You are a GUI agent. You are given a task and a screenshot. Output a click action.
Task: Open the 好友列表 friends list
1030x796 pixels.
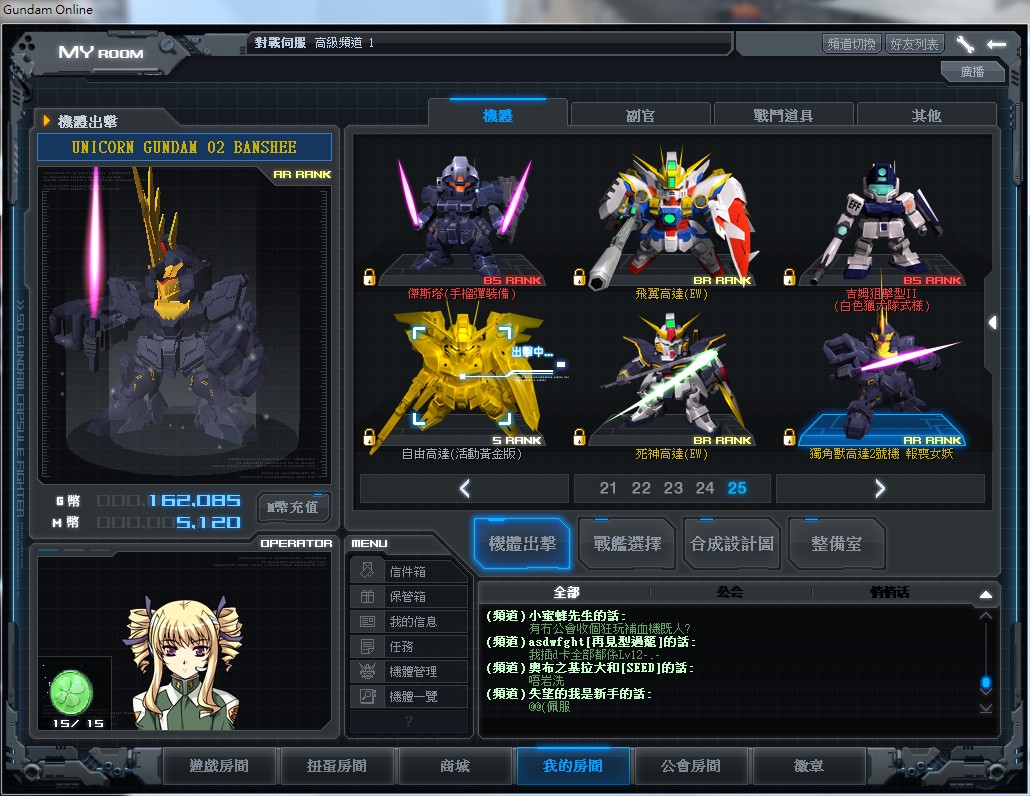[914, 44]
